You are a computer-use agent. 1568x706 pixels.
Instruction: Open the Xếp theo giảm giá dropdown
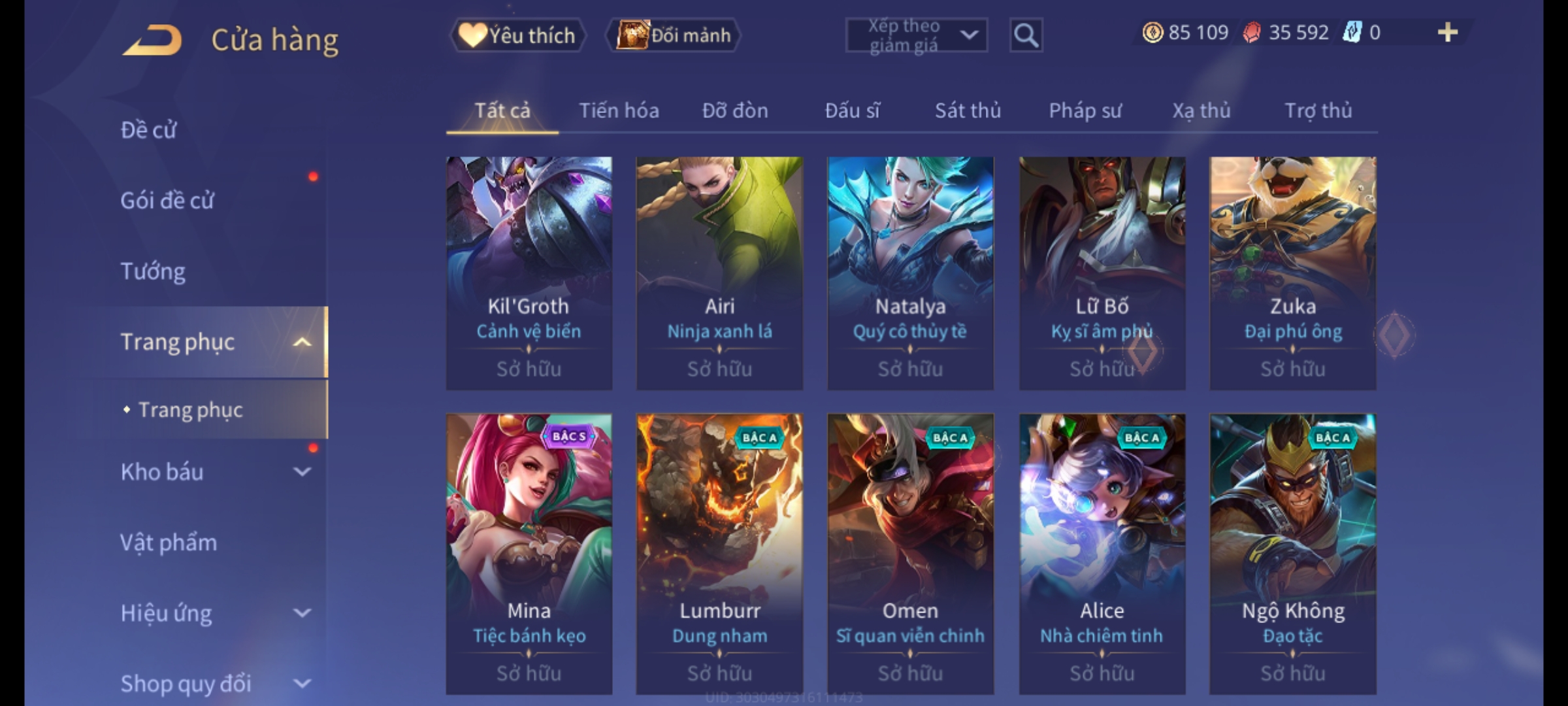[x=916, y=35]
